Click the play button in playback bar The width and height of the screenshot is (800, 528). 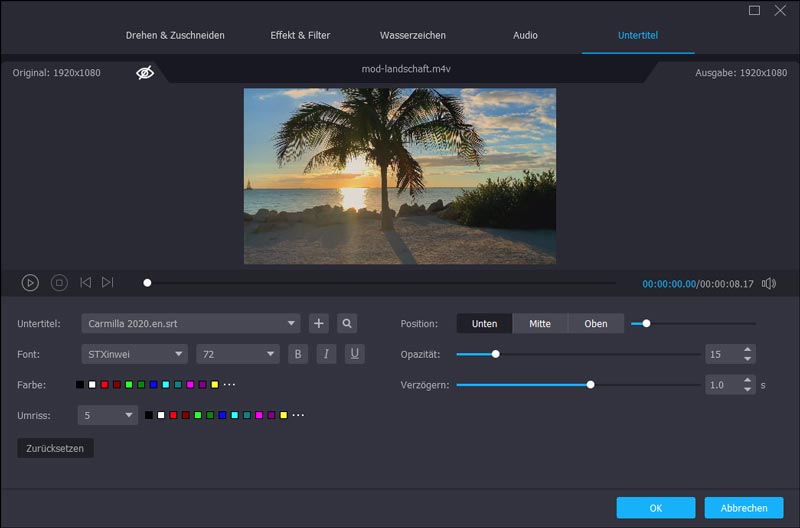coord(30,283)
